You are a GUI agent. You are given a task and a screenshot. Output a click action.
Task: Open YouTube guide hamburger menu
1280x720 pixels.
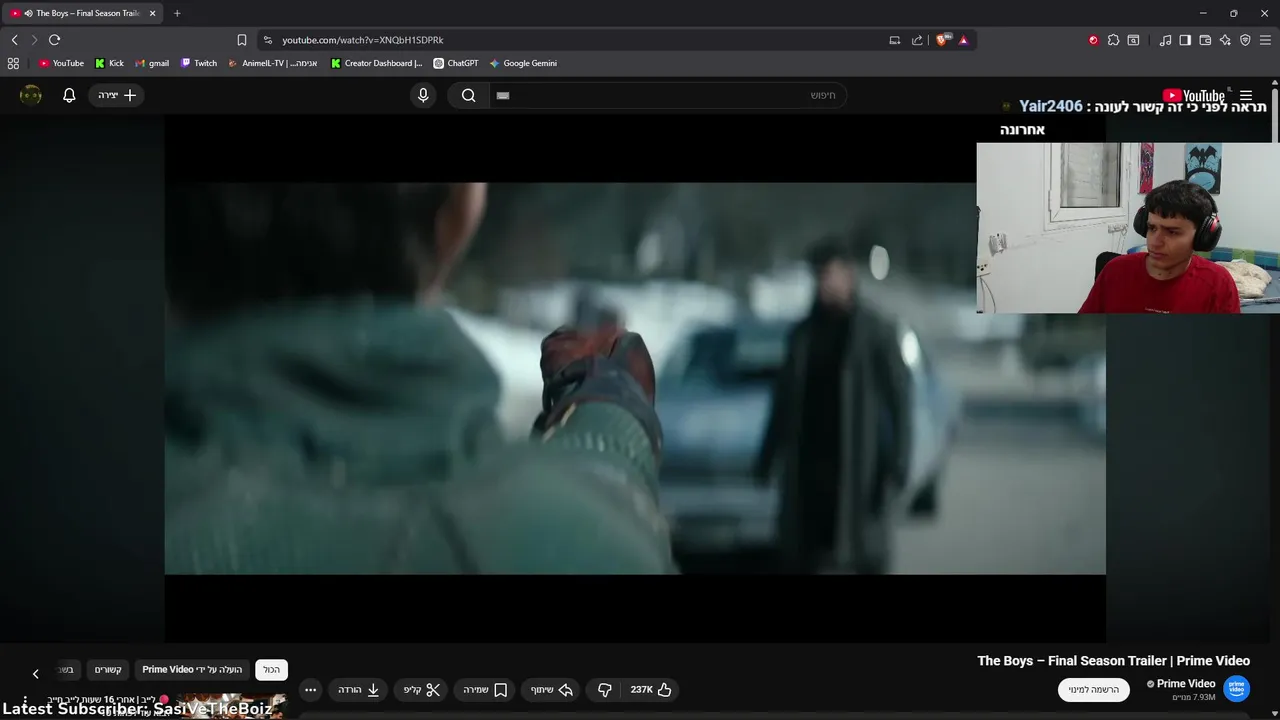[x=1246, y=95]
